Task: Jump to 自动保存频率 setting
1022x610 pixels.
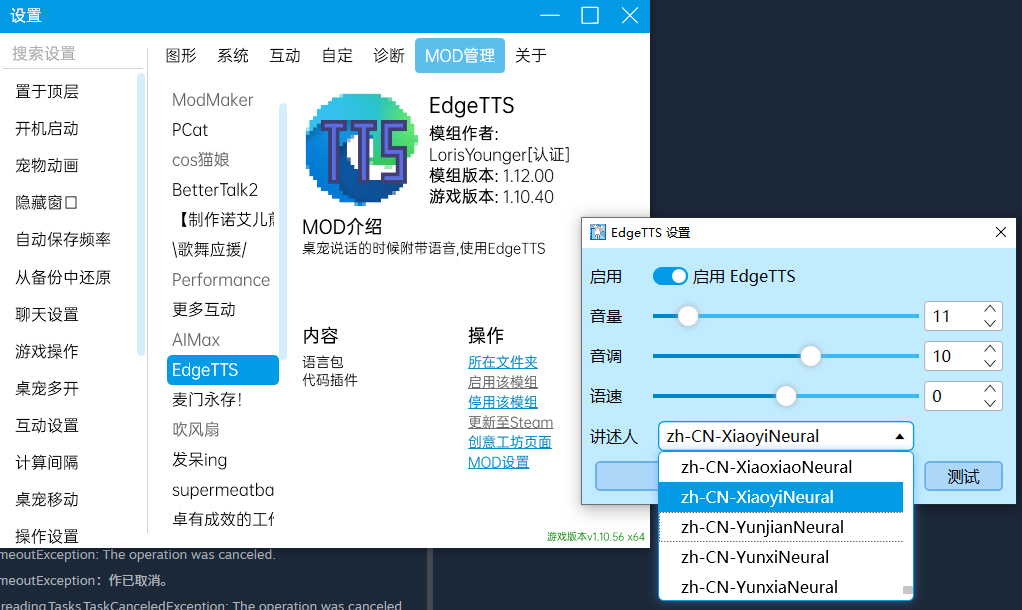Action: coord(63,240)
